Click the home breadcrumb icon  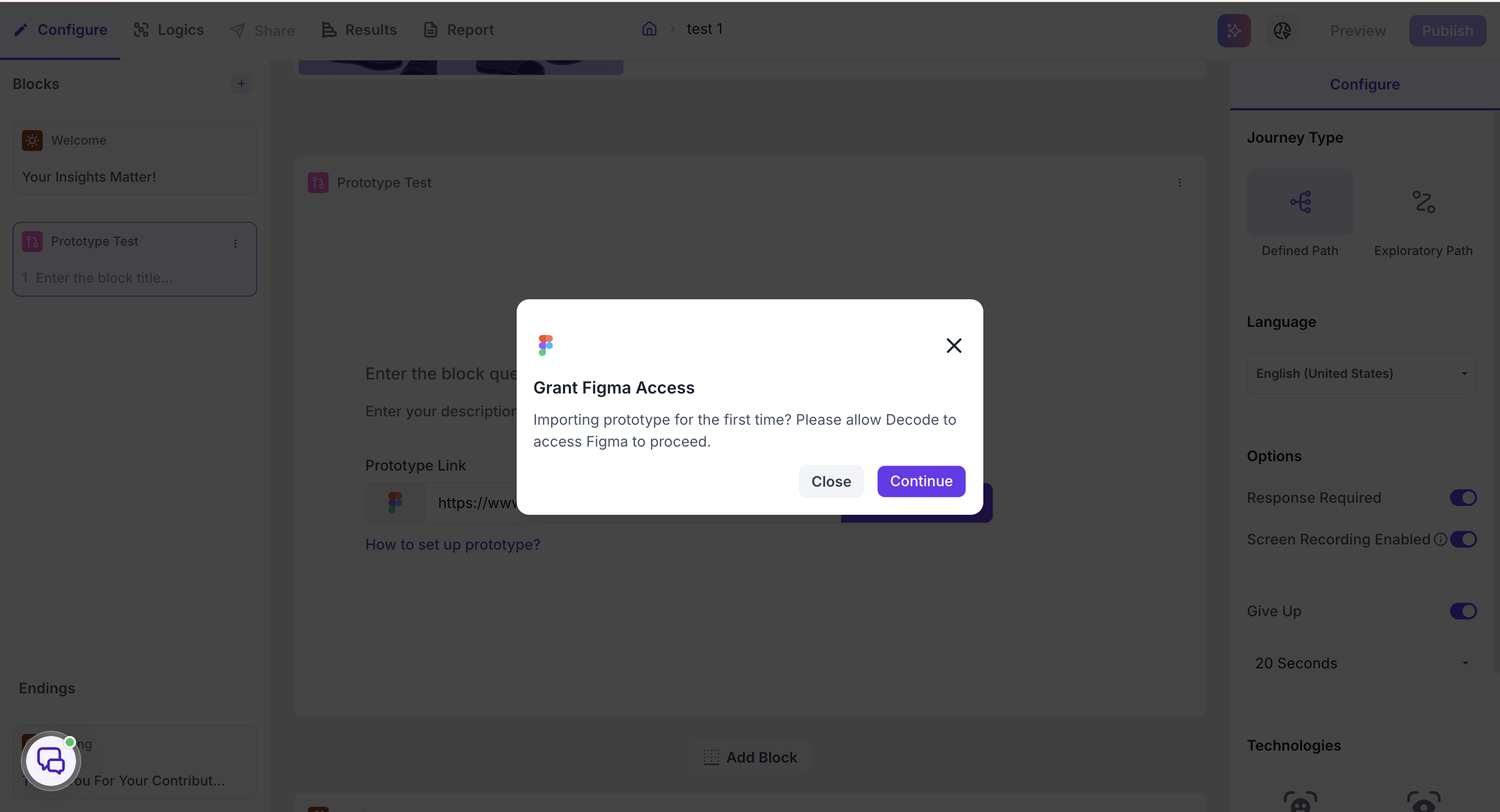tap(649, 29)
